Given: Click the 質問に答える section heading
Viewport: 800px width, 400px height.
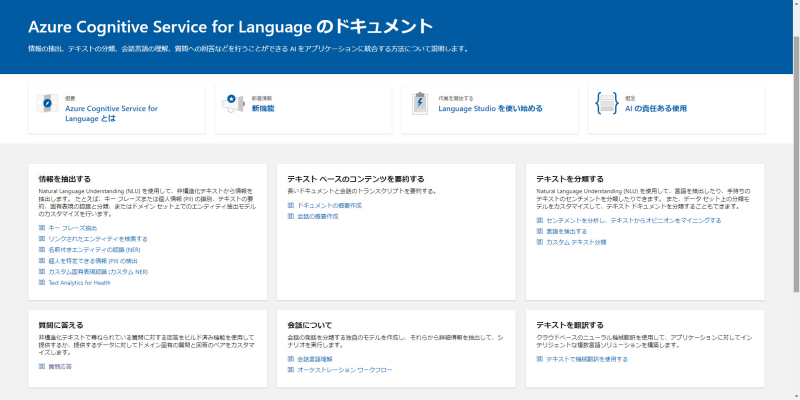Looking at the screenshot, I should [x=61, y=325].
